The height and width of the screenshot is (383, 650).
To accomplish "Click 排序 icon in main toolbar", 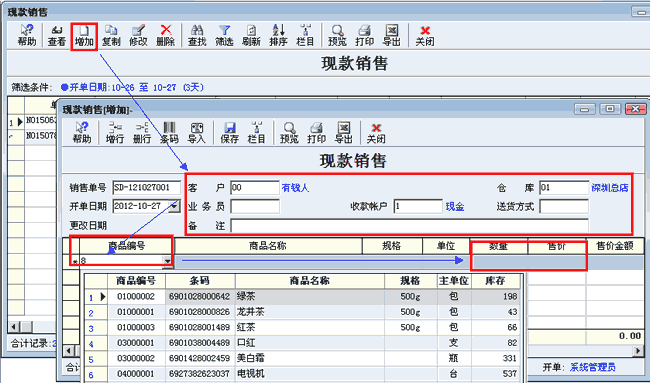I will pos(278,35).
